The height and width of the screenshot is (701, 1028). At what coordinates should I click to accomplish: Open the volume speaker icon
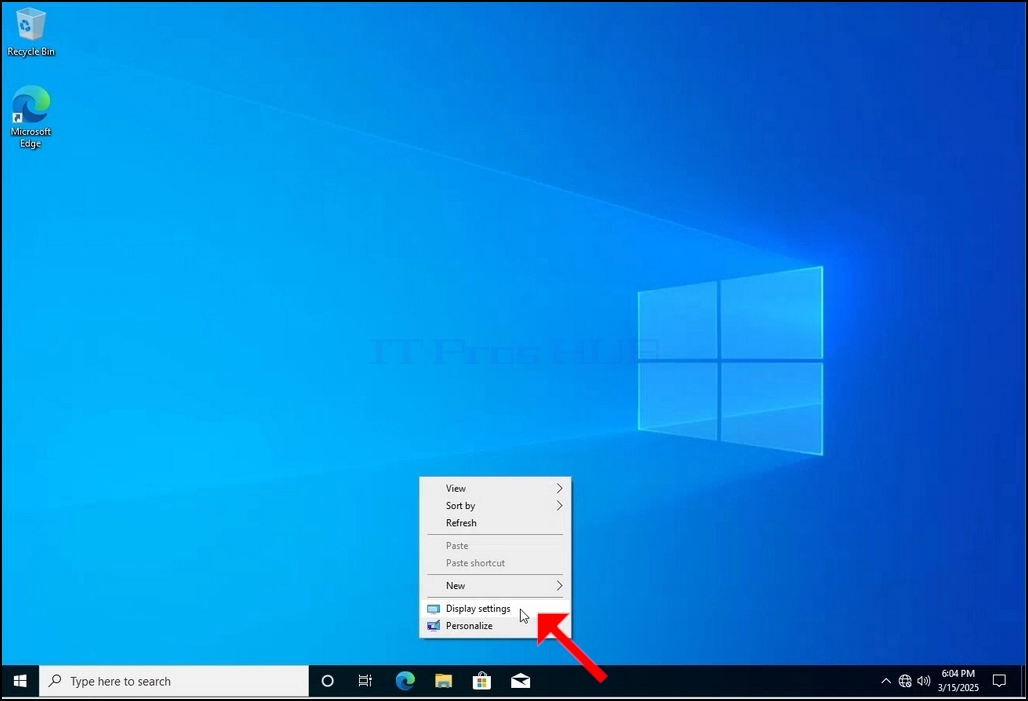click(x=924, y=681)
